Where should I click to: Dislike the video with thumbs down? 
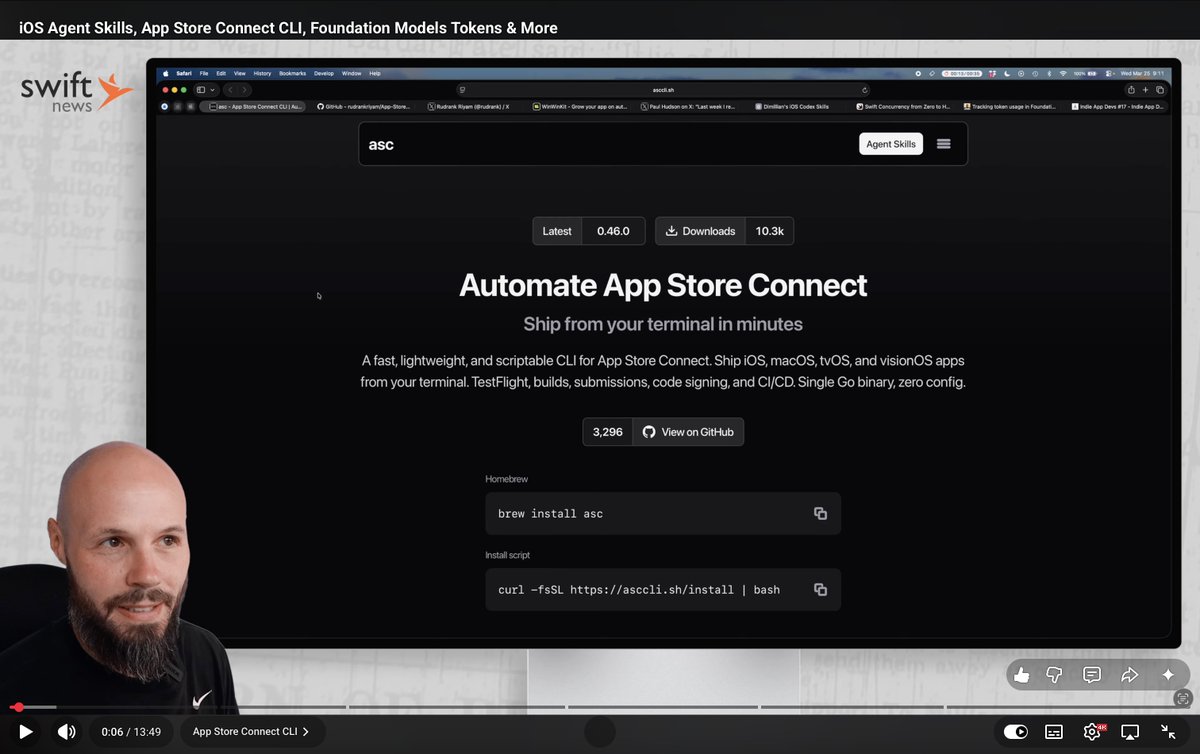1054,675
